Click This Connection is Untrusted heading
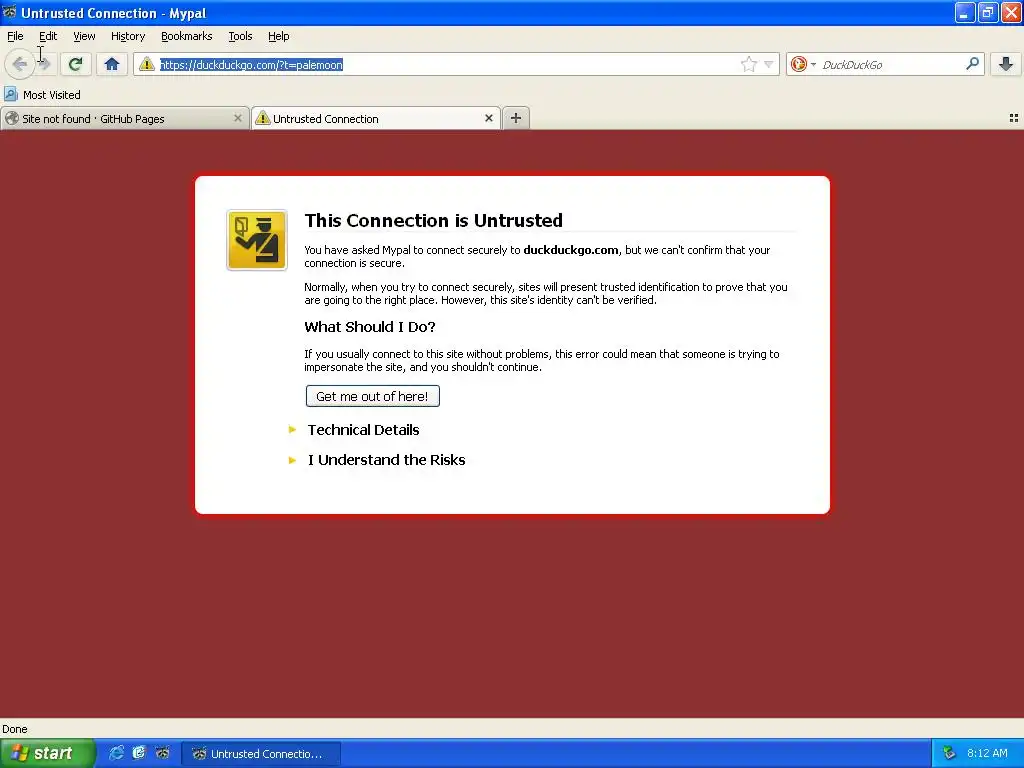The image size is (1024, 768). (433, 220)
